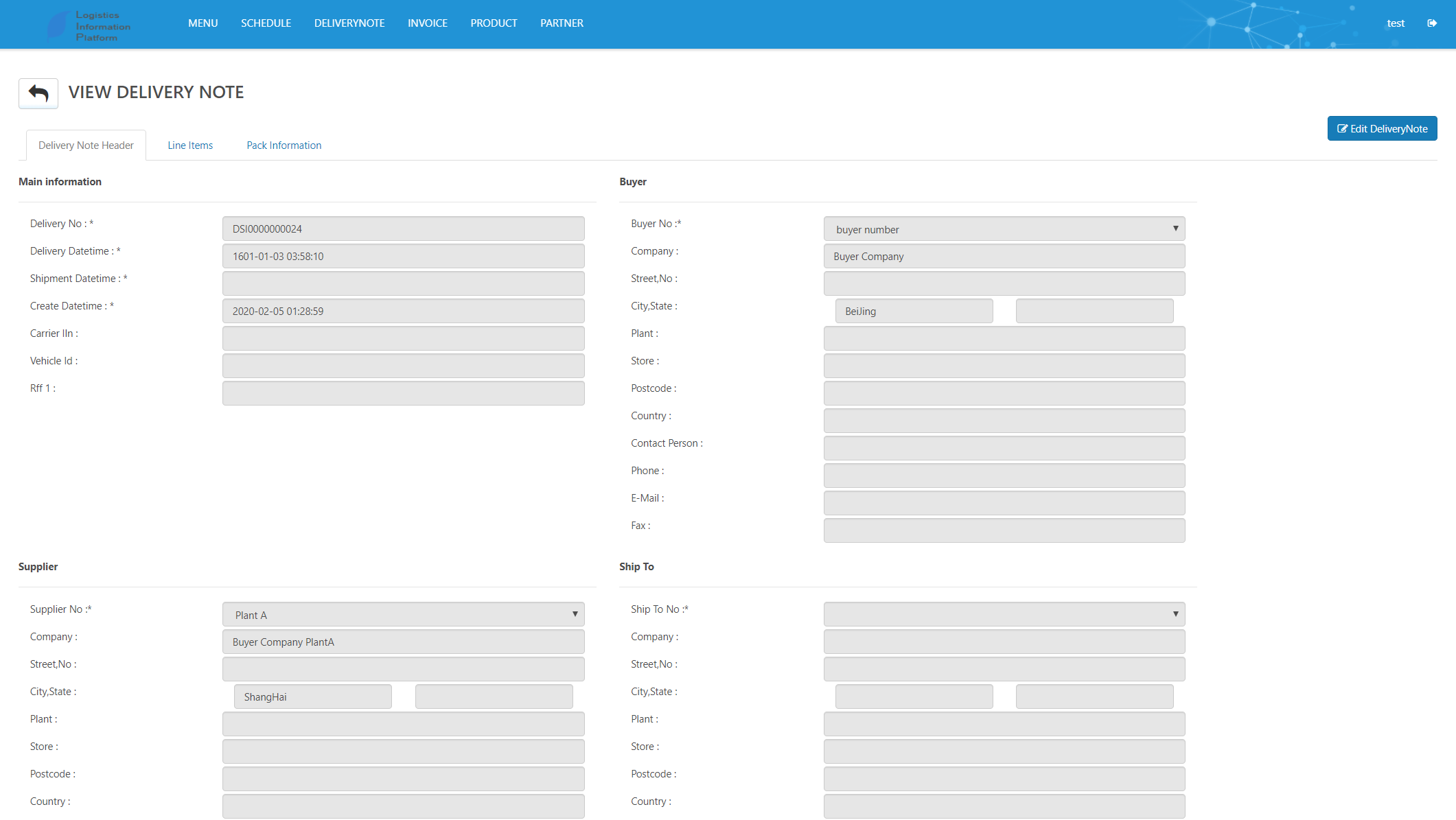
Task: Expand the Buyer No dropdown
Action: coord(1004,229)
